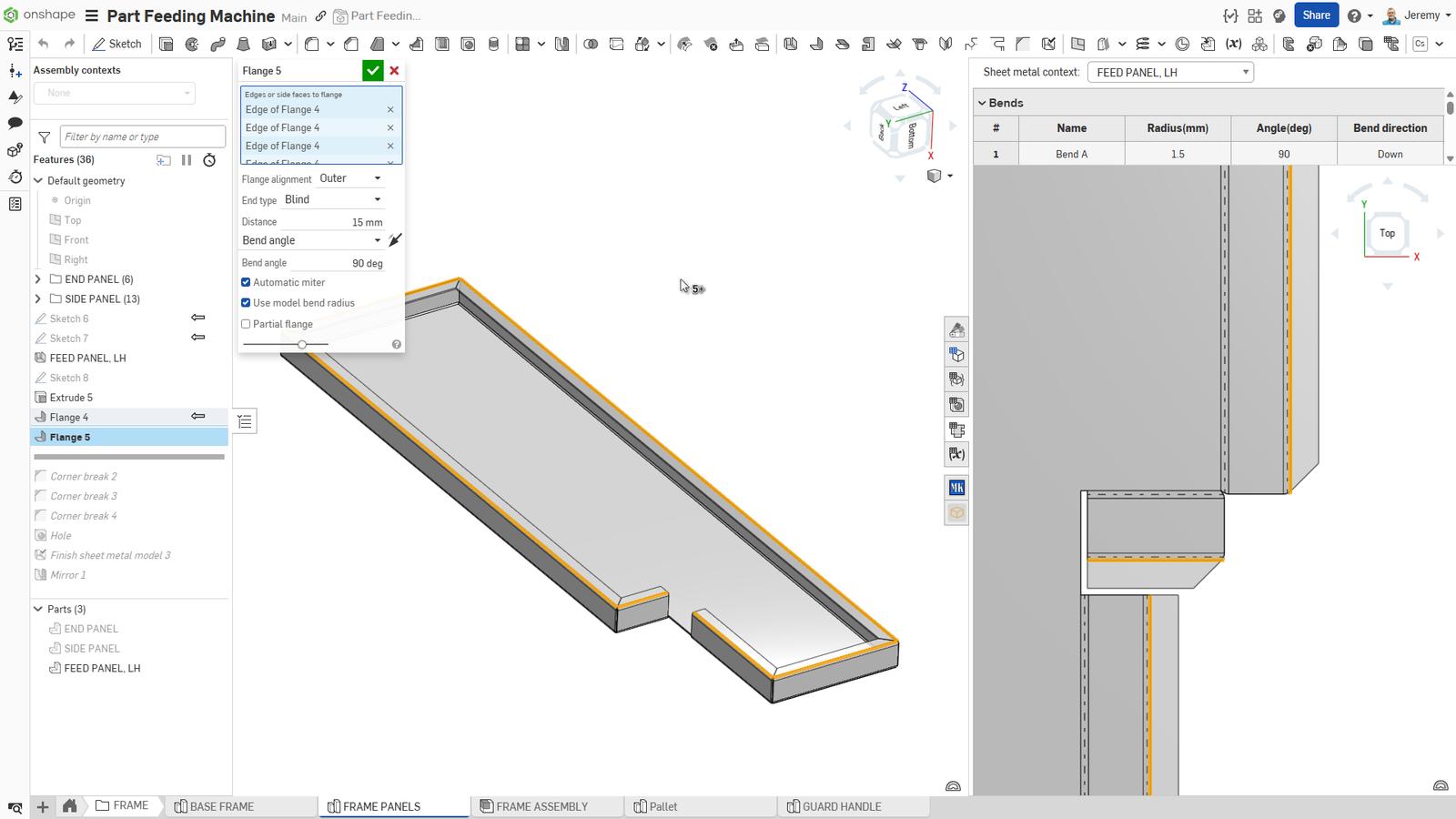Click the Undo arrow icon
The height and width of the screenshot is (819, 1456).
(x=43, y=44)
